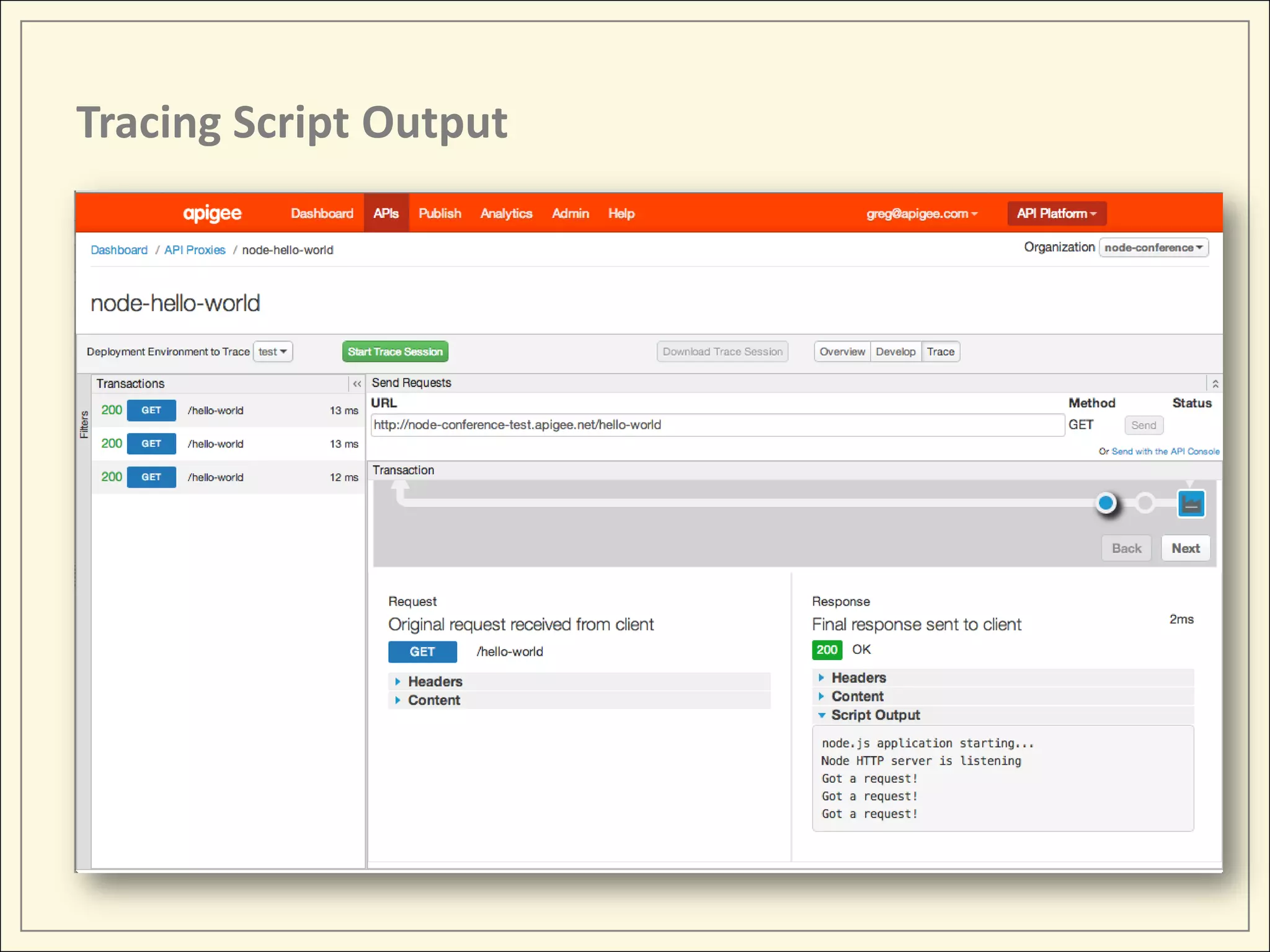Open the Publish menu
The width and height of the screenshot is (1270, 952).
(x=440, y=214)
